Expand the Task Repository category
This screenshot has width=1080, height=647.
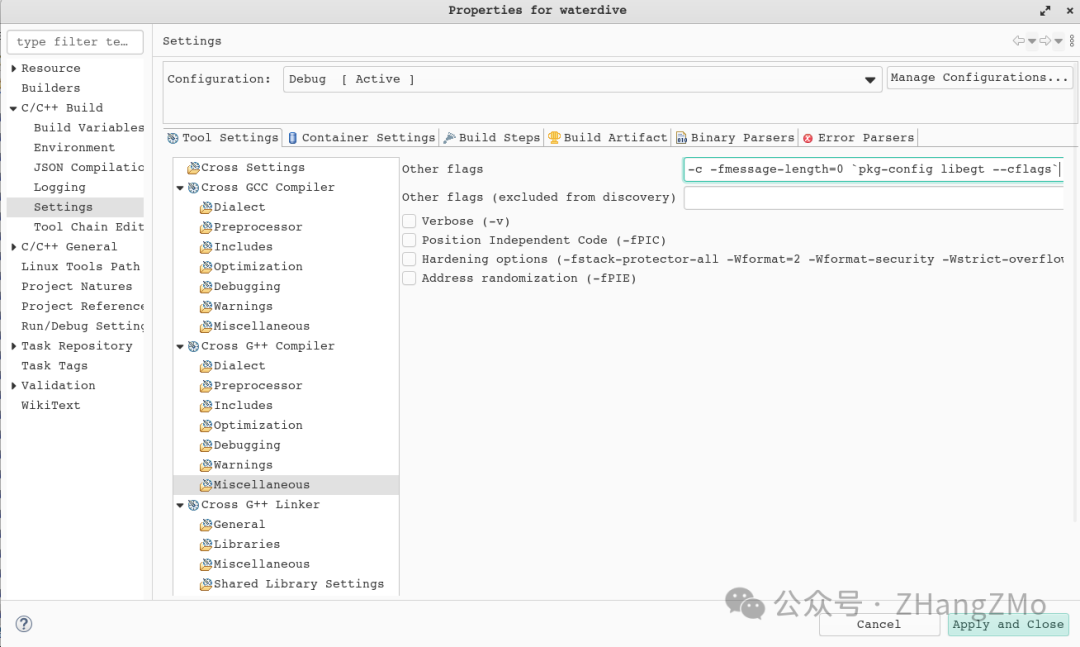click(14, 346)
